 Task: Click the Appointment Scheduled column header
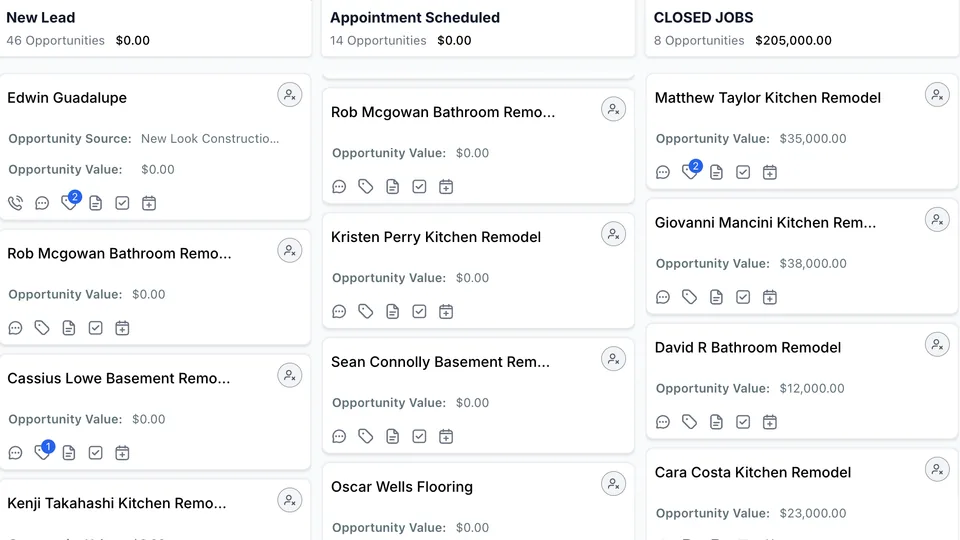coord(414,17)
